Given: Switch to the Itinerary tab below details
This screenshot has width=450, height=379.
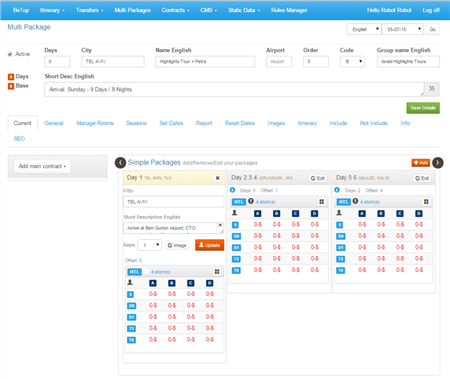Looking at the screenshot, I should (307, 123).
